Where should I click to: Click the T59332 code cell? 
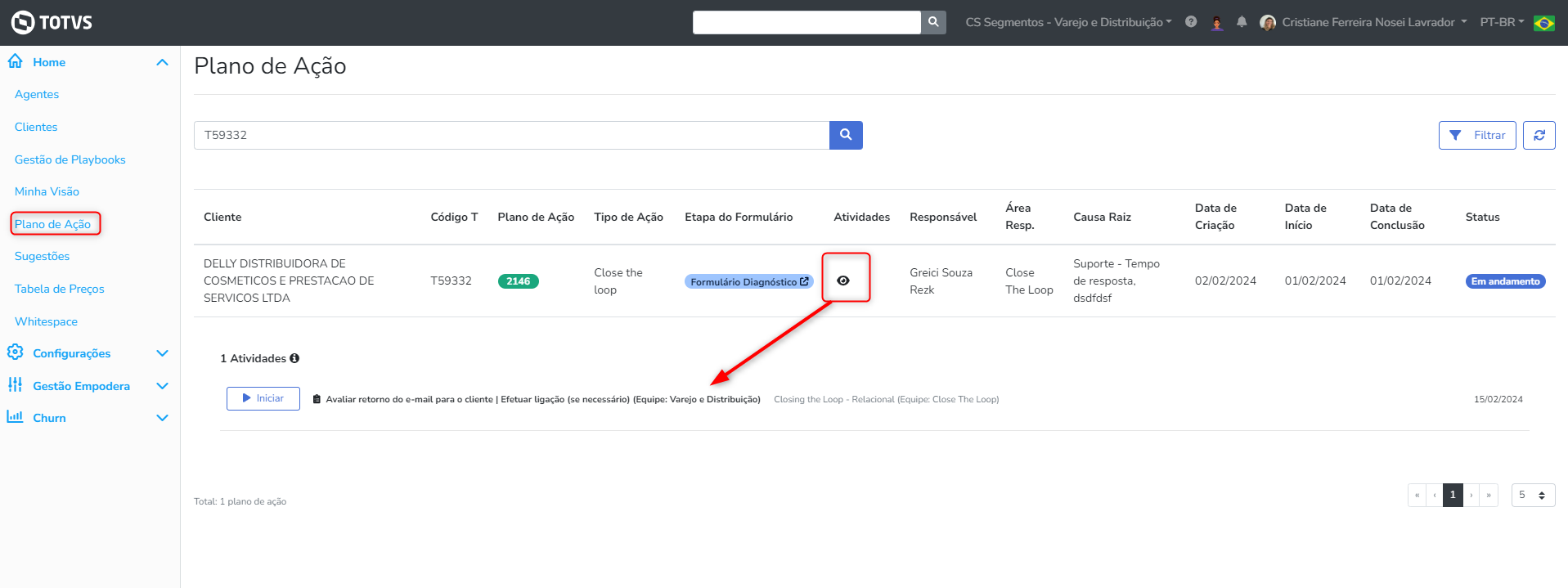point(451,281)
